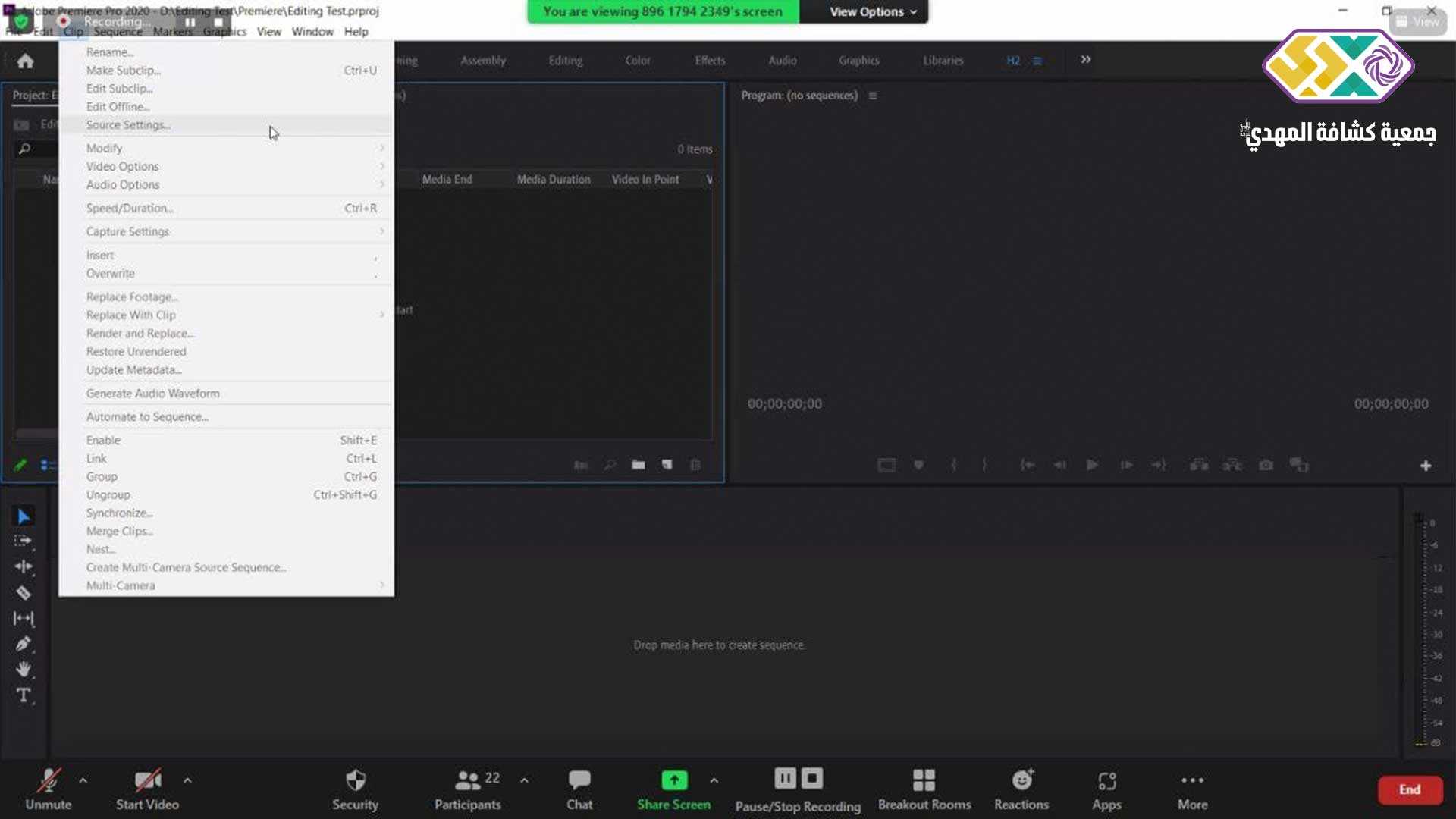
Task: Select the Razor tool in toolbar
Action: point(24,593)
